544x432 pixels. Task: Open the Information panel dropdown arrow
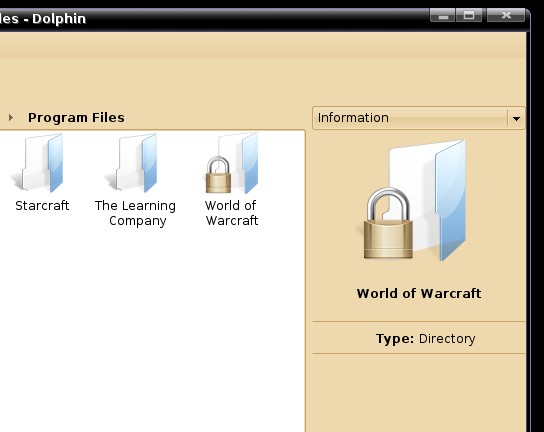pos(516,118)
